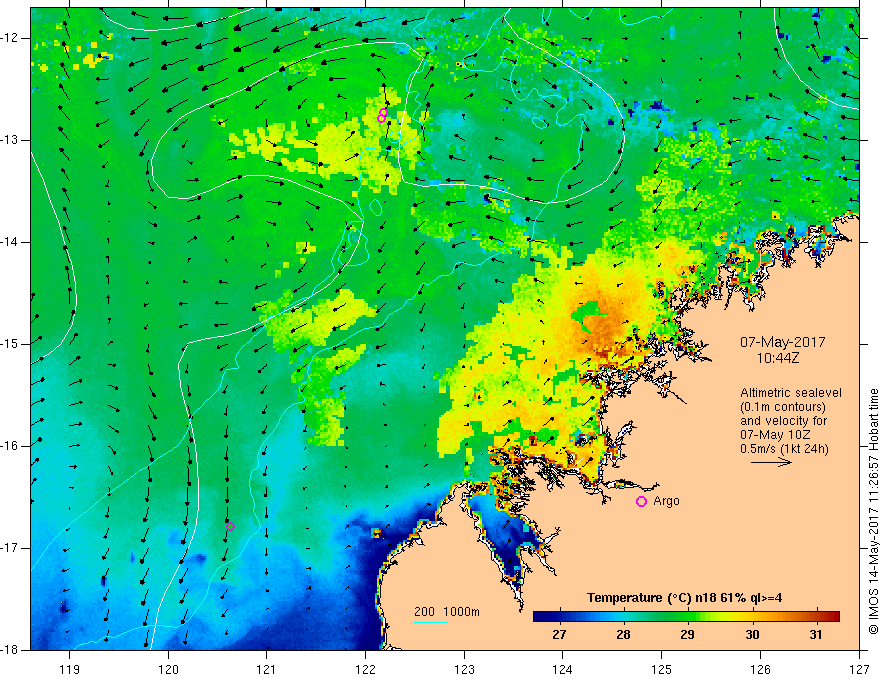880x680 pixels.
Task: Click latitude axis label '-14'
Action: pos(10,242)
